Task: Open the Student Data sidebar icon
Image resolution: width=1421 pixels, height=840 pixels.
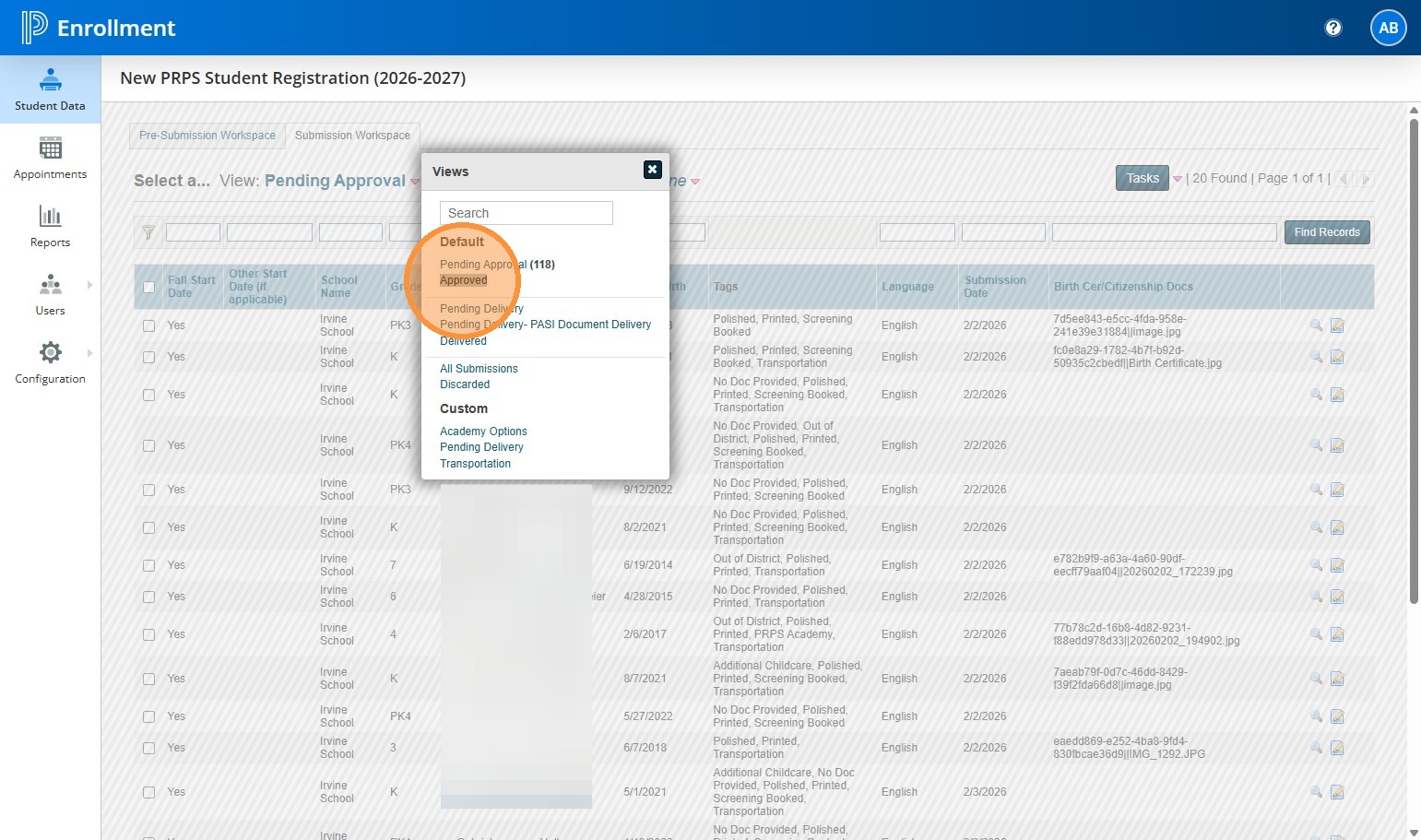Action: pos(50,80)
